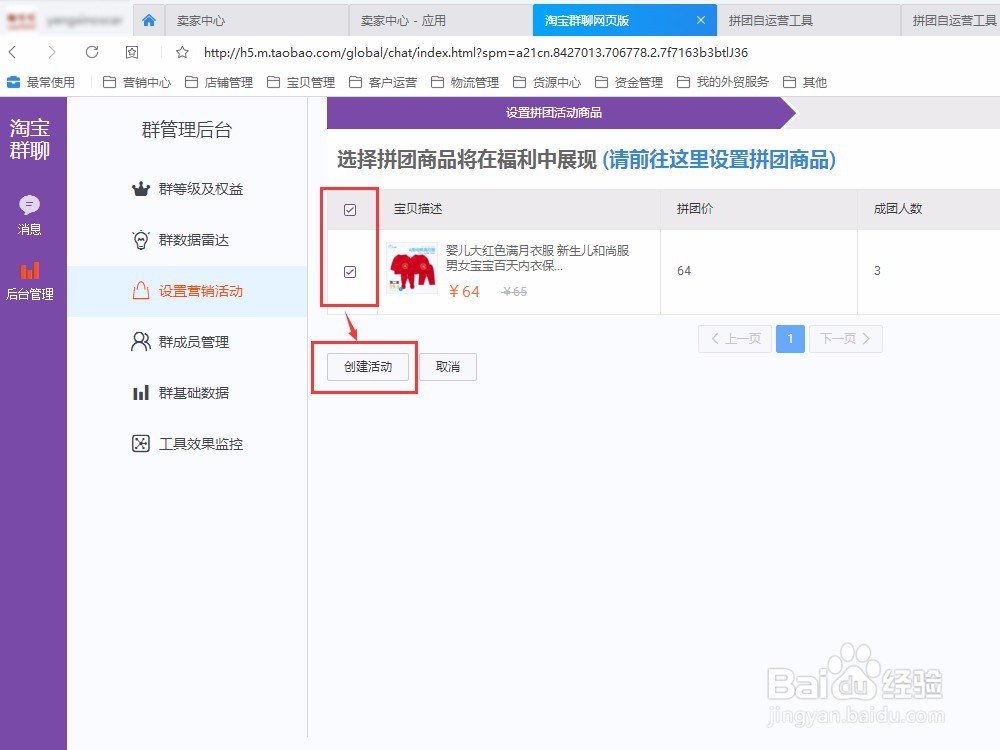Viewport: 1000px width, 750px height.
Task: Click the 创建活动 button
Action: (x=369, y=367)
